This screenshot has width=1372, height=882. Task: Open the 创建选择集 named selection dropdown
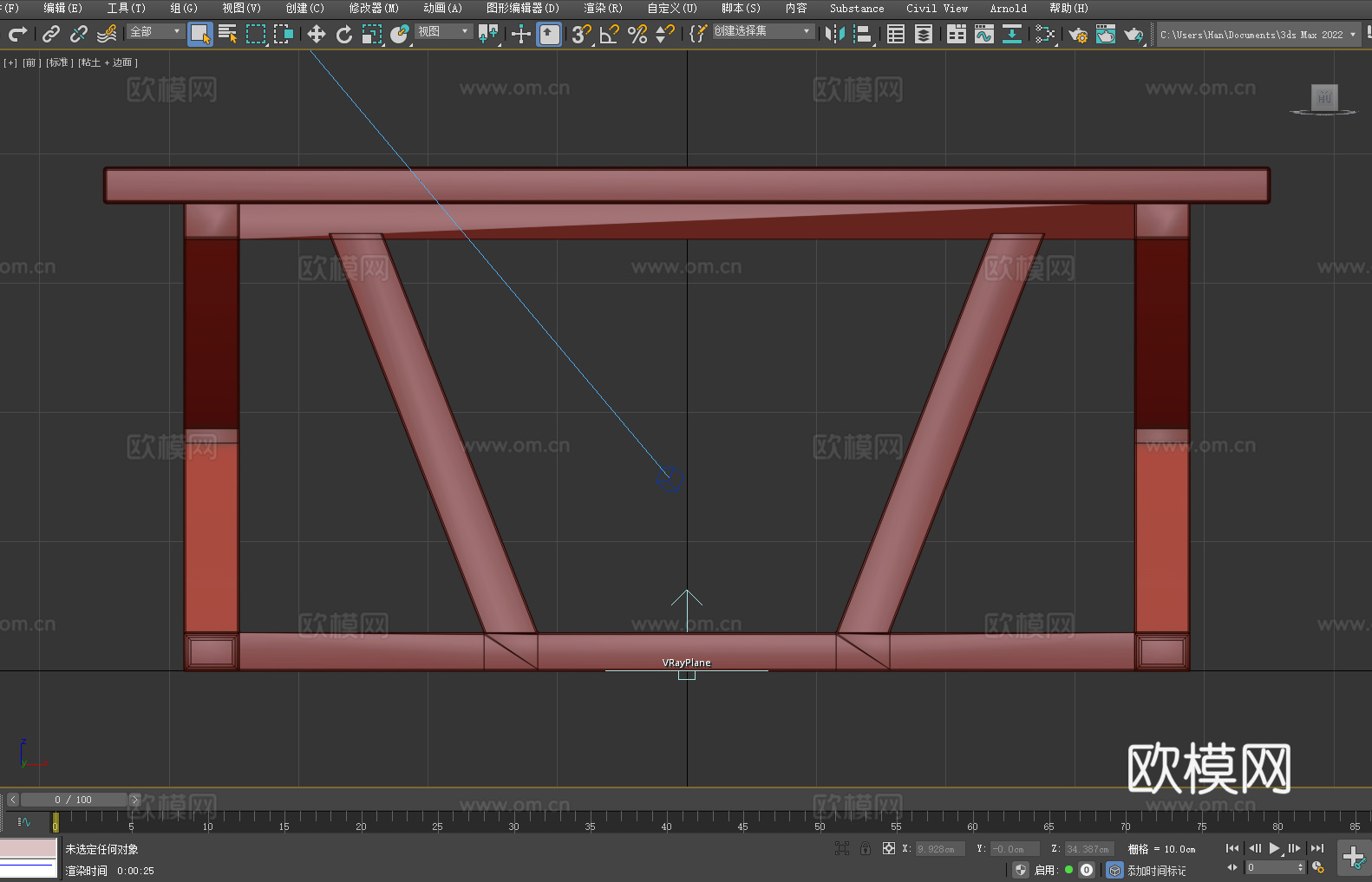(x=763, y=31)
